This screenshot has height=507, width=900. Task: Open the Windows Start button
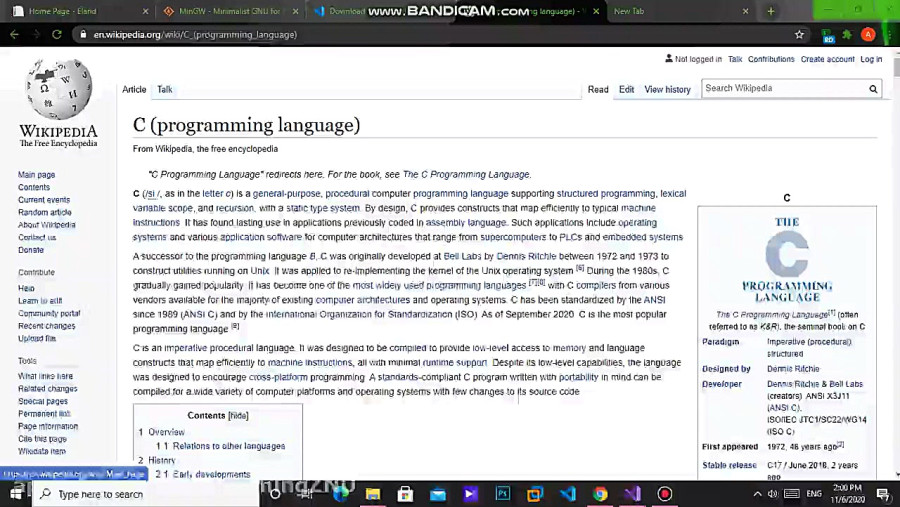(x=16, y=494)
